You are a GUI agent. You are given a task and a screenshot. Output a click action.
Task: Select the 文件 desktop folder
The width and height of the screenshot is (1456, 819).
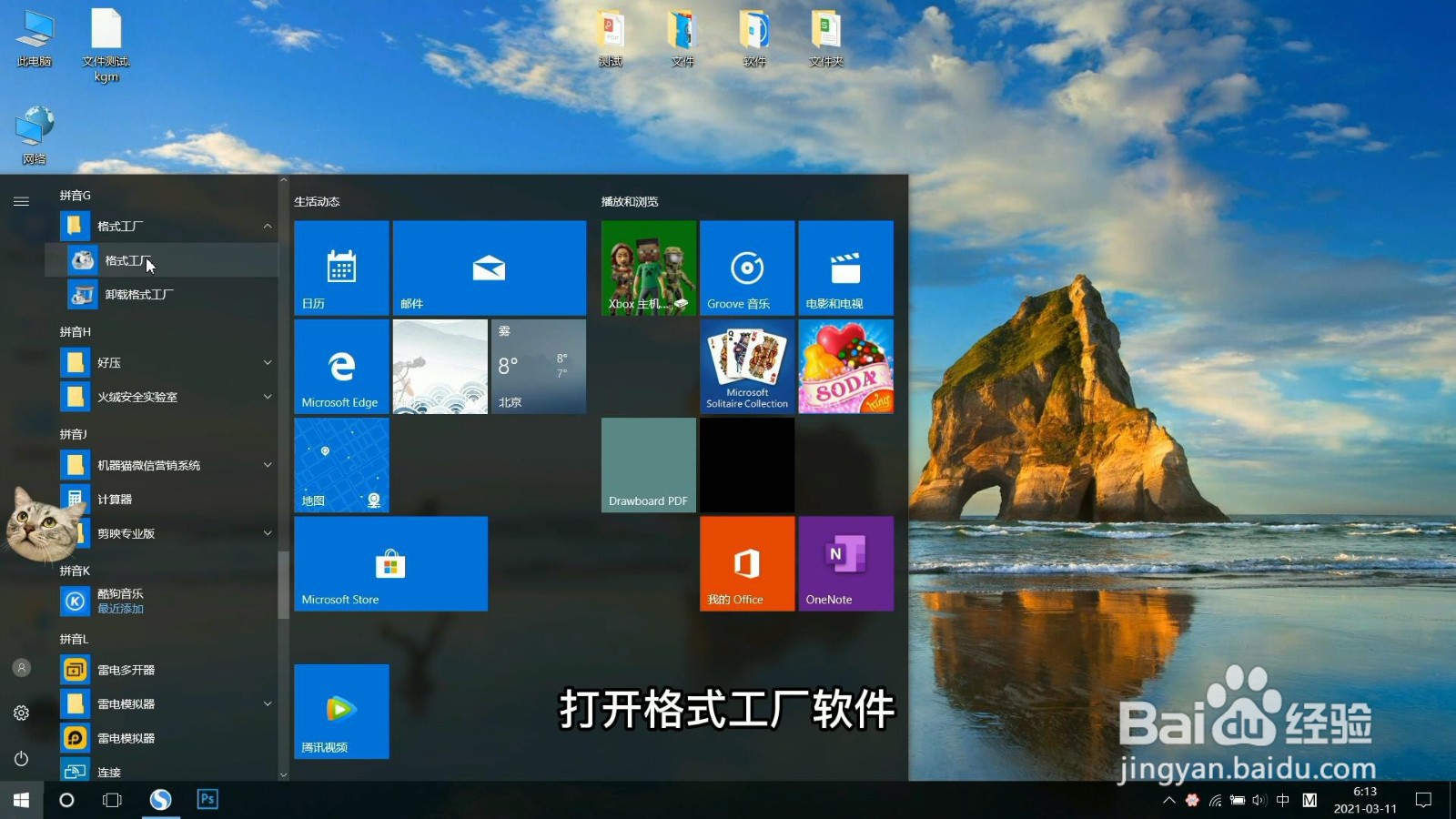coord(682,38)
